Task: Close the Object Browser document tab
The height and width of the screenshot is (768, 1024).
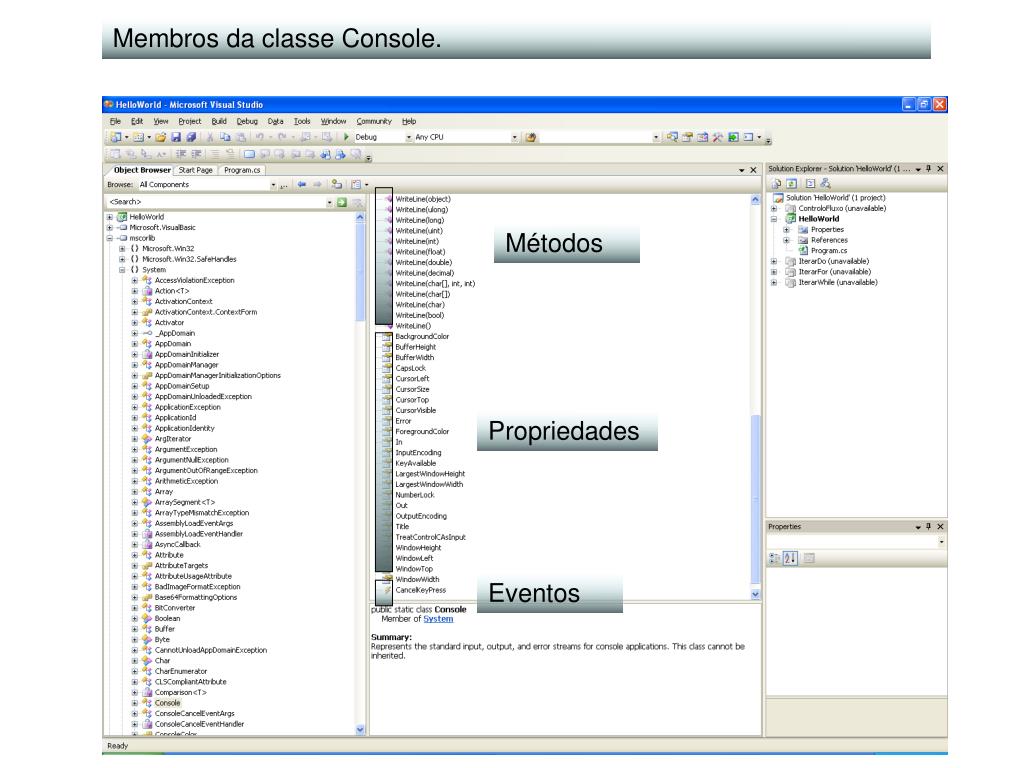Action: (753, 170)
